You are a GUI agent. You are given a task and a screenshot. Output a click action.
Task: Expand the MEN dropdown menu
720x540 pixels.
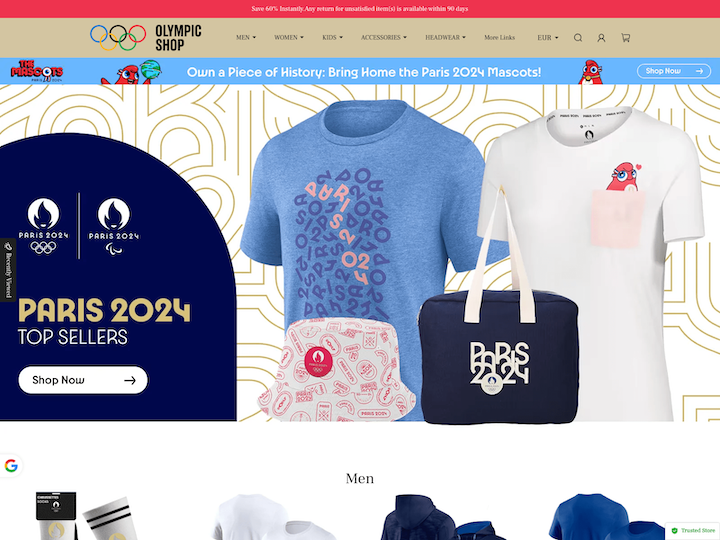coord(246,38)
